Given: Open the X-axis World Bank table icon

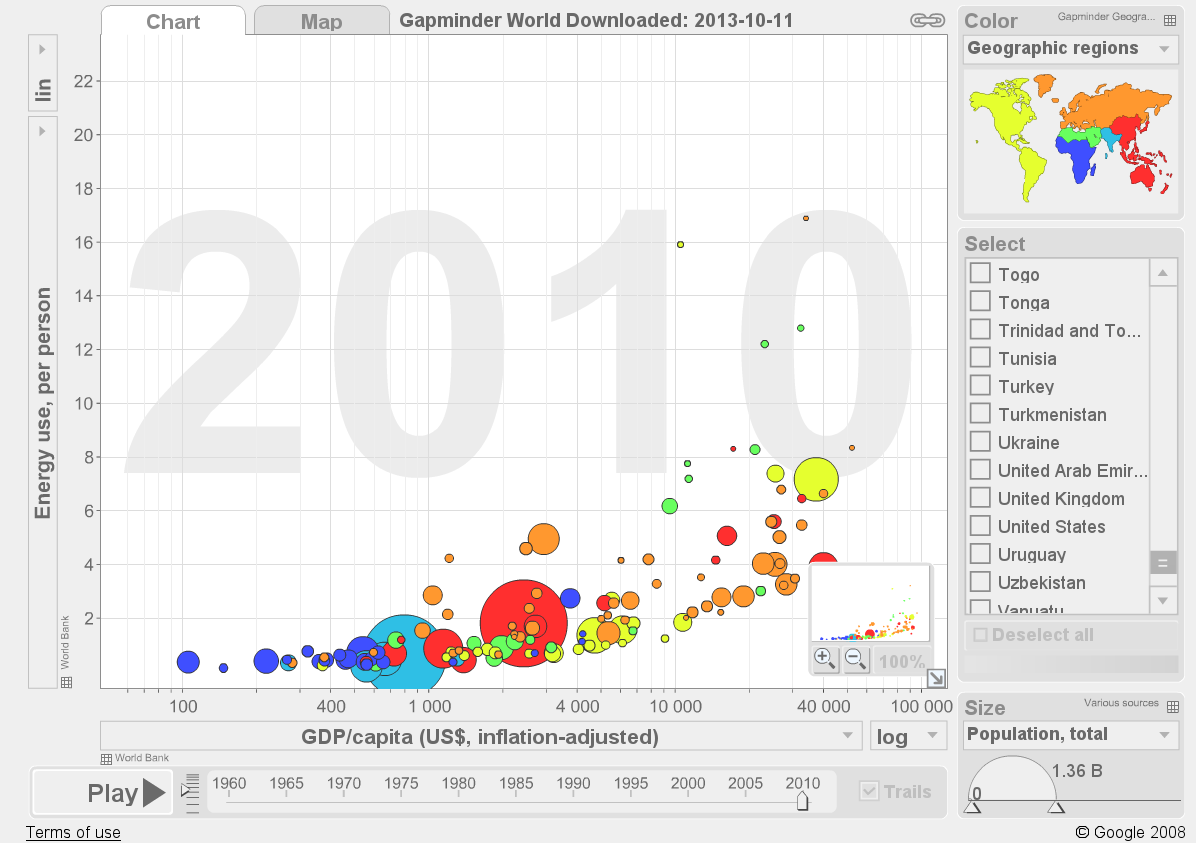Looking at the screenshot, I should coord(107,758).
